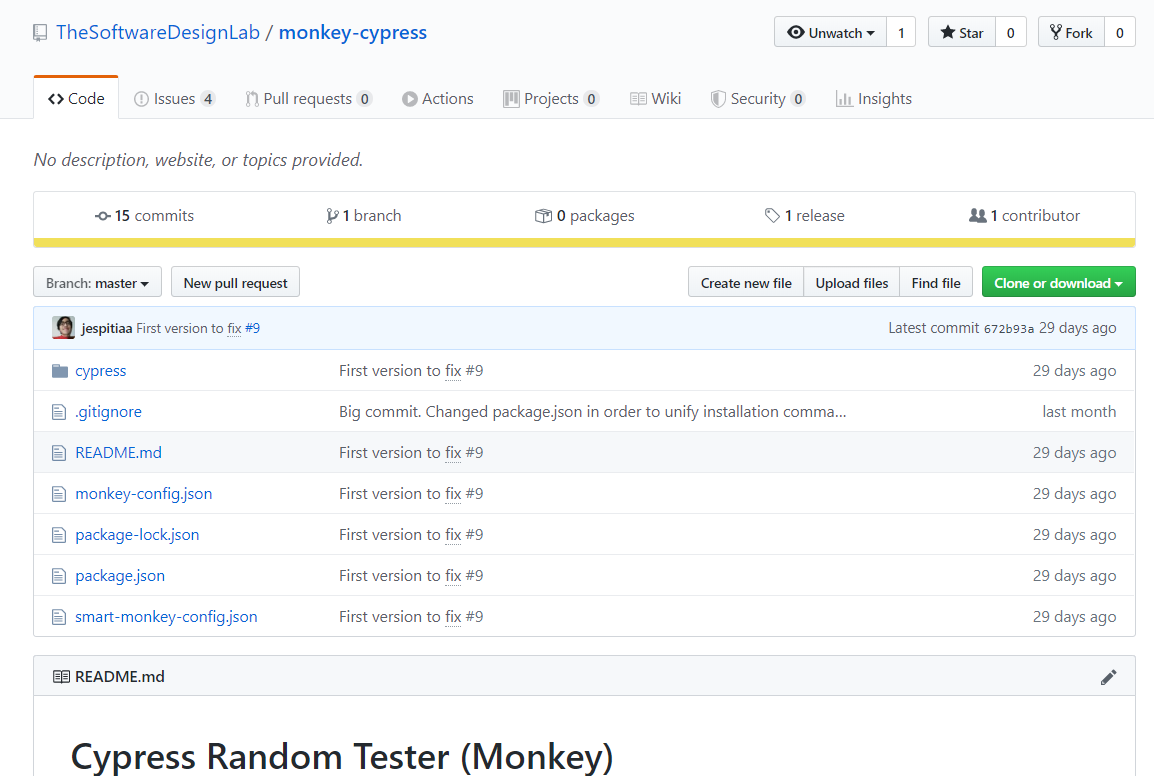Viewport: 1154px width, 776px height.
Task: View the Insights tab
Action: point(874,99)
